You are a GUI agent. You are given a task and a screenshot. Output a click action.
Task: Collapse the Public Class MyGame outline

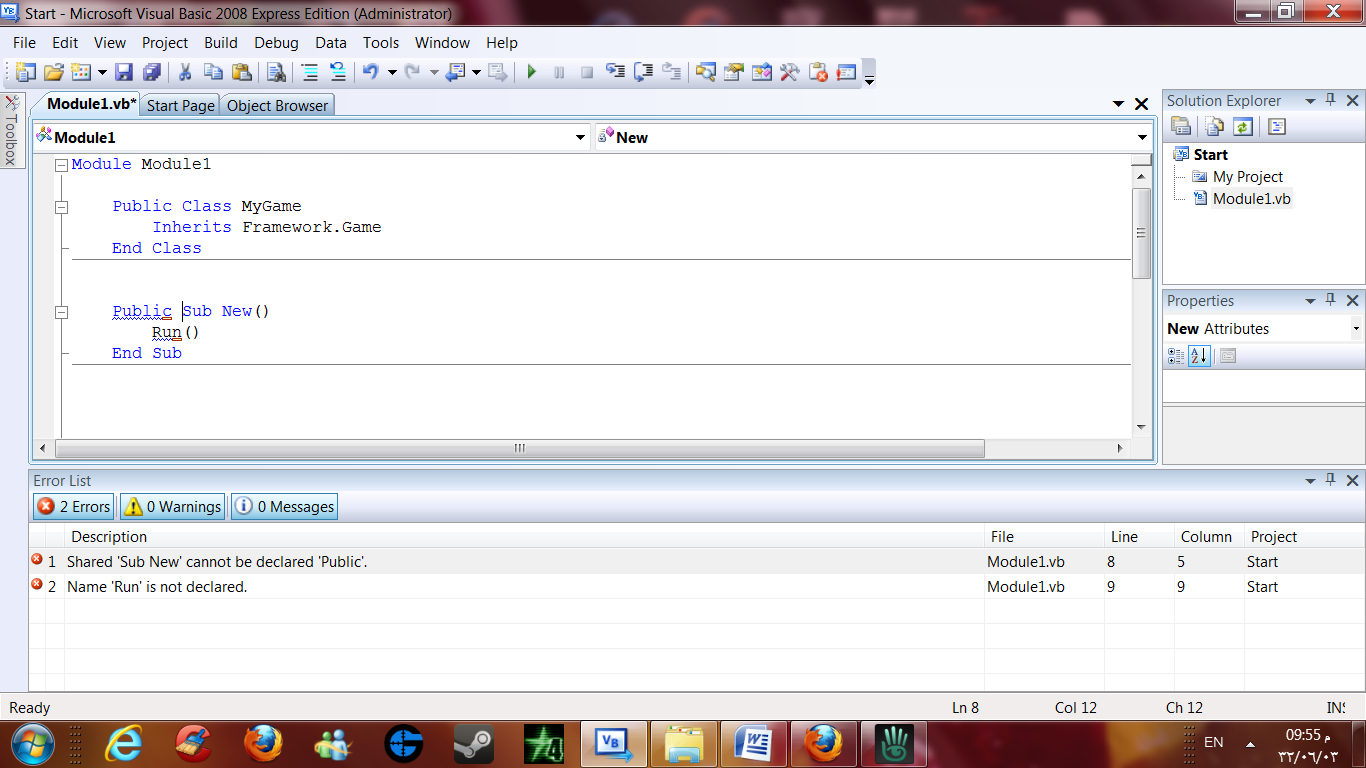point(61,207)
